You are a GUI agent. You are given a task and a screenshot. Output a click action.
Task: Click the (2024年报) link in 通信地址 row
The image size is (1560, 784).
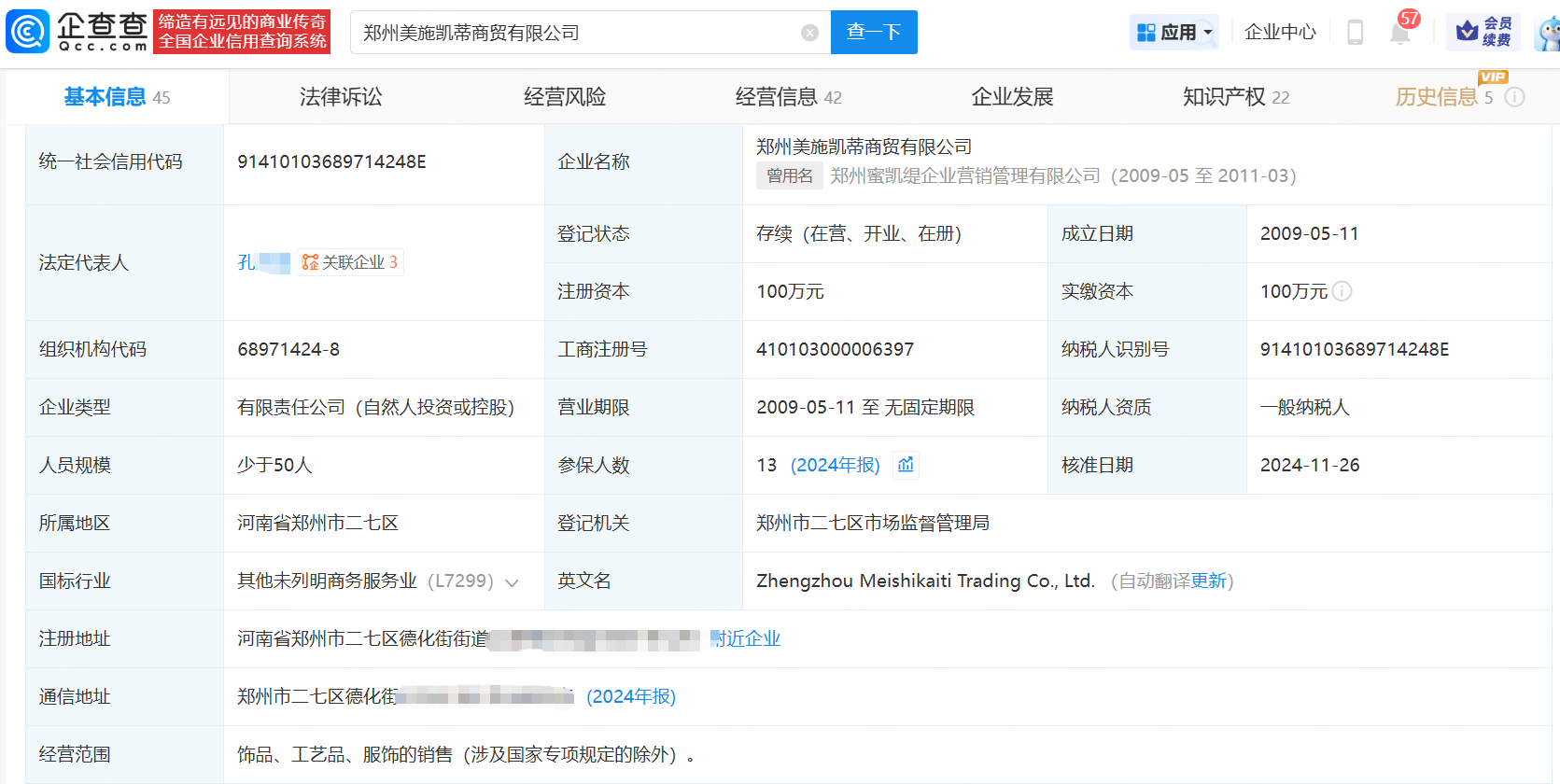(x=631, y=696)
